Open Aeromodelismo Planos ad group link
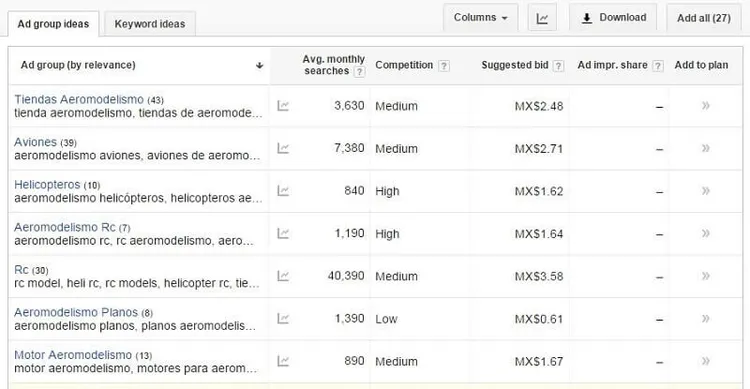The width and height of the screenshot is (750, 389). point(76,312)
